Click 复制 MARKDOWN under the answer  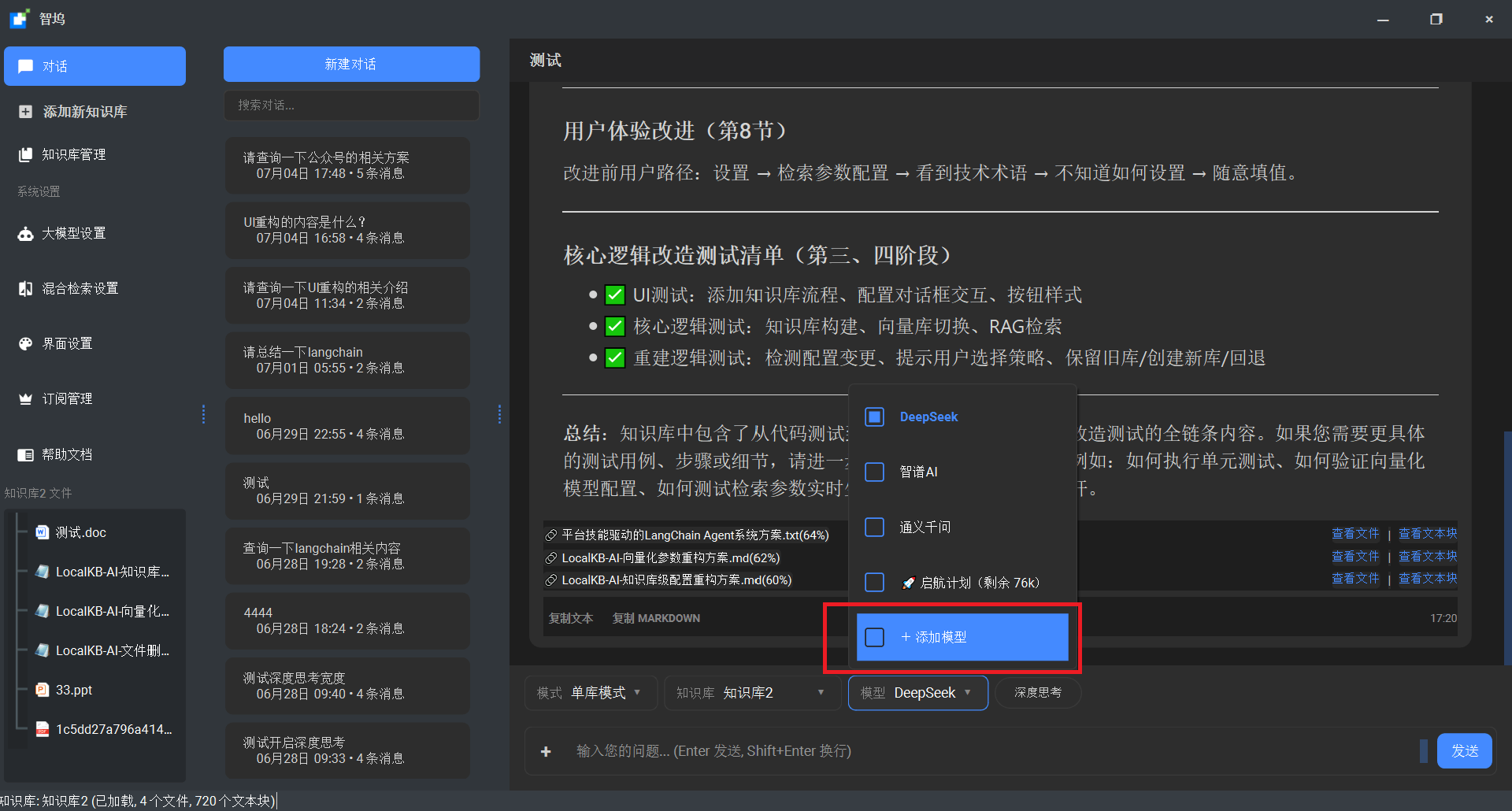(656, 618)
